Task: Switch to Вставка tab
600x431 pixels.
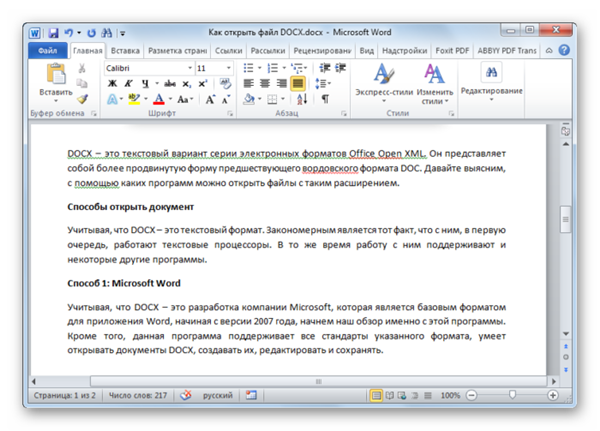Action: click(x=125, y=51)
